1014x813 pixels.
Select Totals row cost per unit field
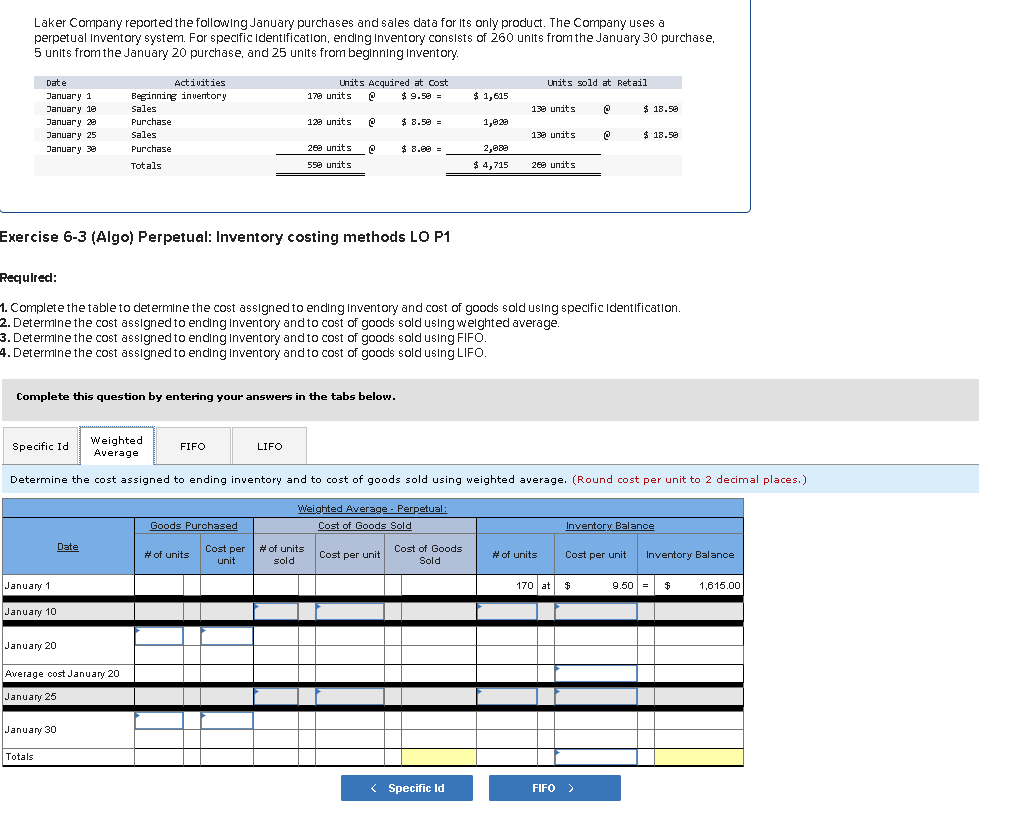click(596, 757)
